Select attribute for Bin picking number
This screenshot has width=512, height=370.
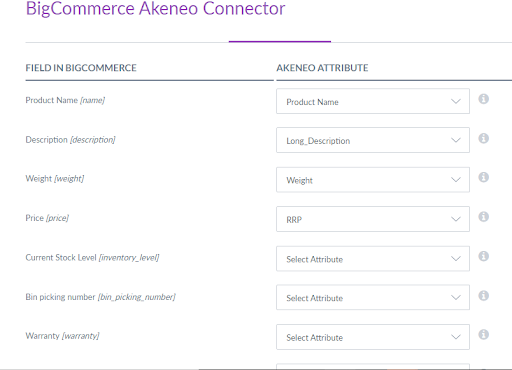373,297
